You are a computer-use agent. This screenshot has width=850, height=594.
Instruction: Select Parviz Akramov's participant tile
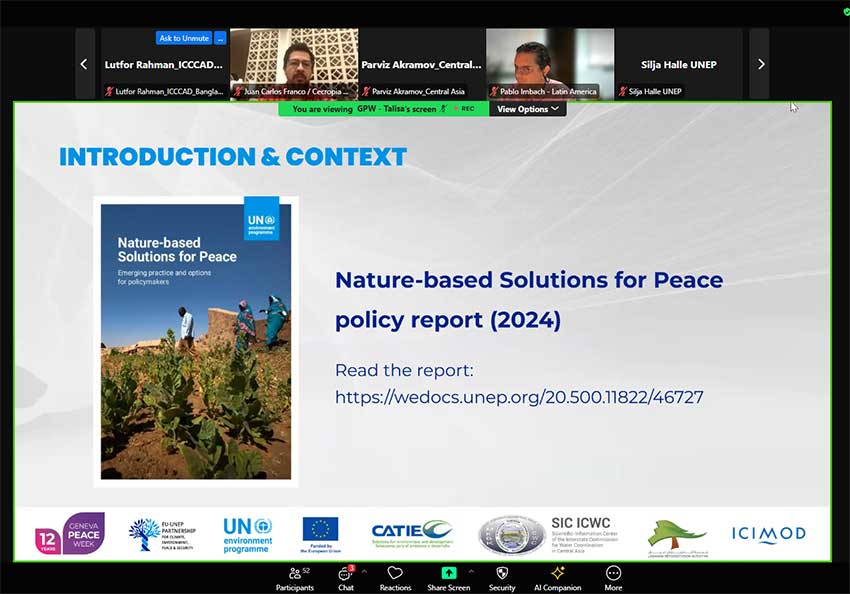[422, 64]
